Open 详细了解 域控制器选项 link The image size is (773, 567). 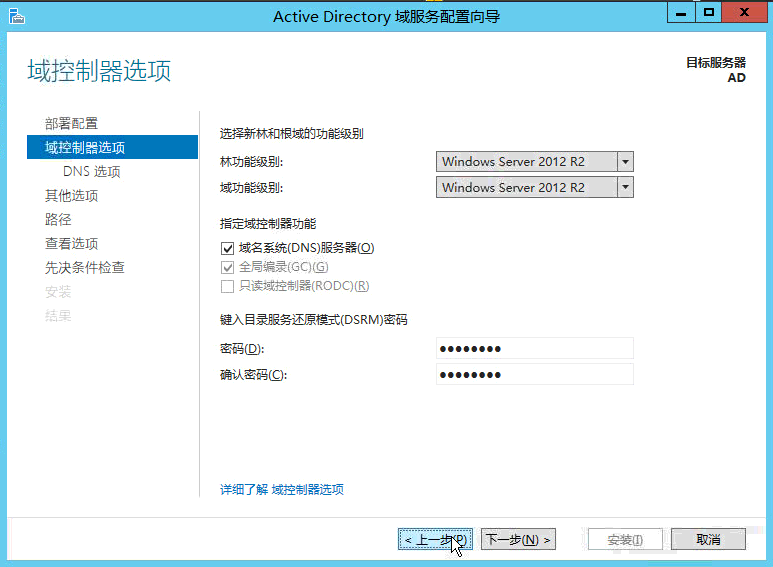click(282, 489)
